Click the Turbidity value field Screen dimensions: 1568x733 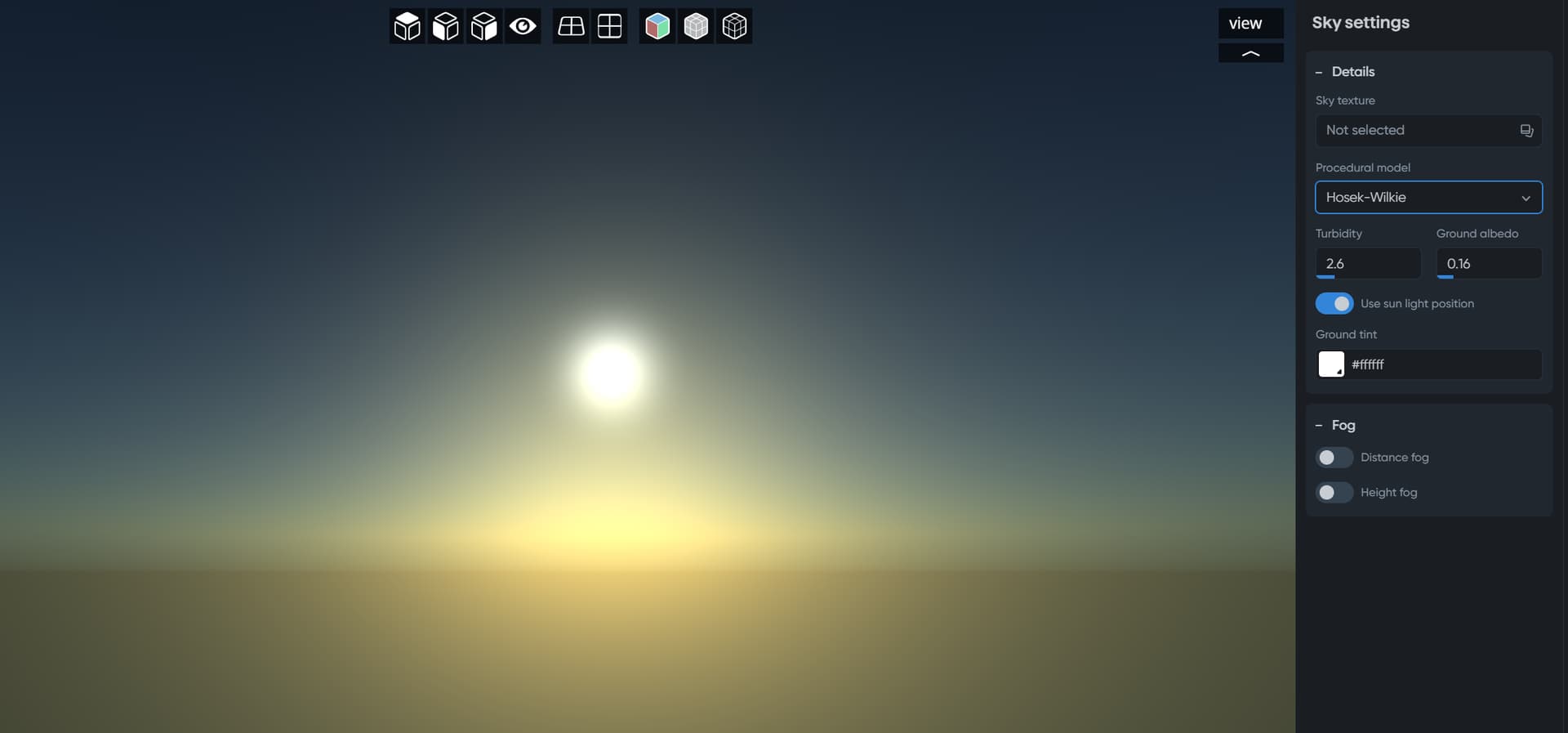click(x=1367, y=264)
